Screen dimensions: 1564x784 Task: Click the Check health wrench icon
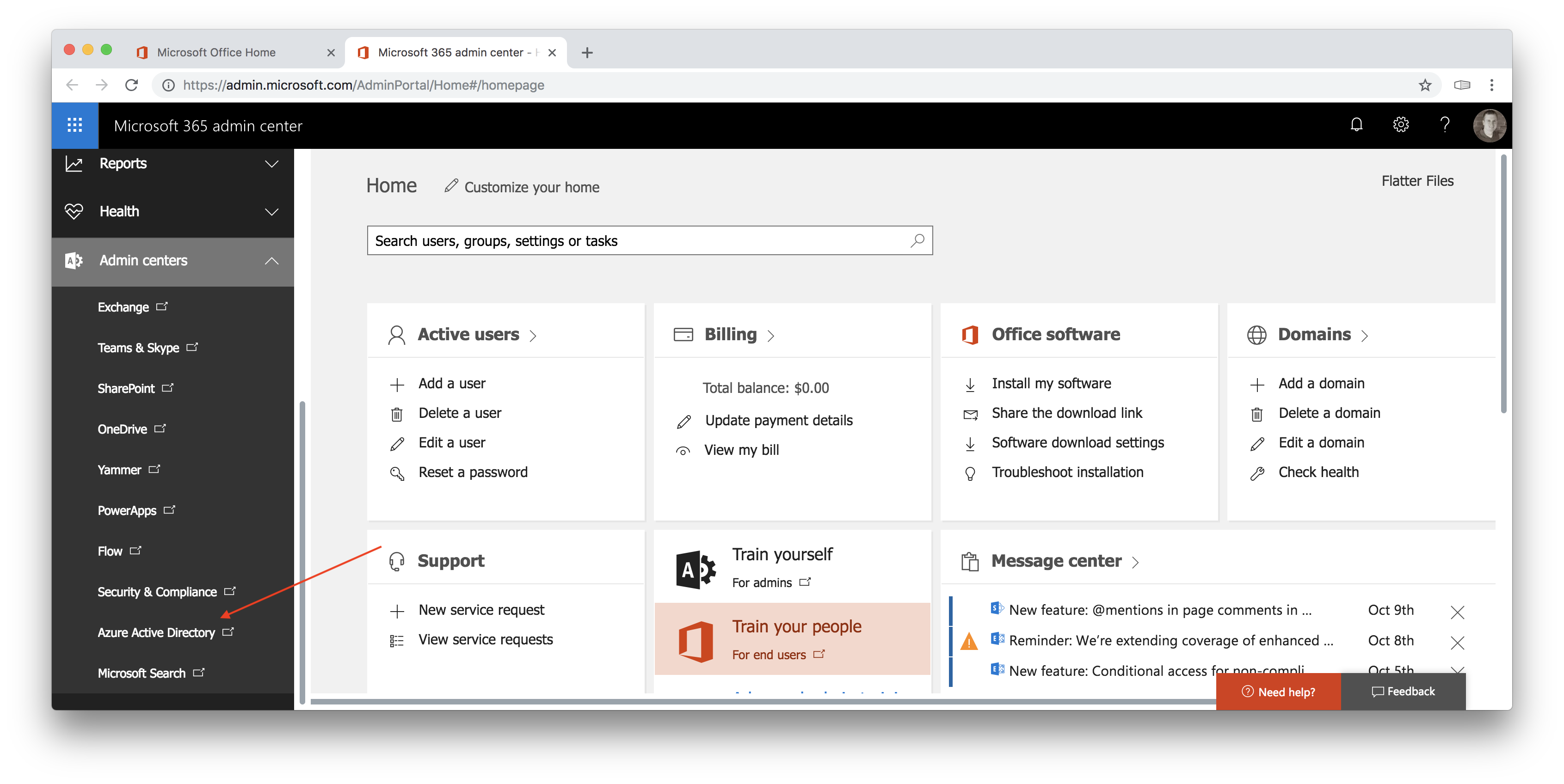[x=1257, y=473]
